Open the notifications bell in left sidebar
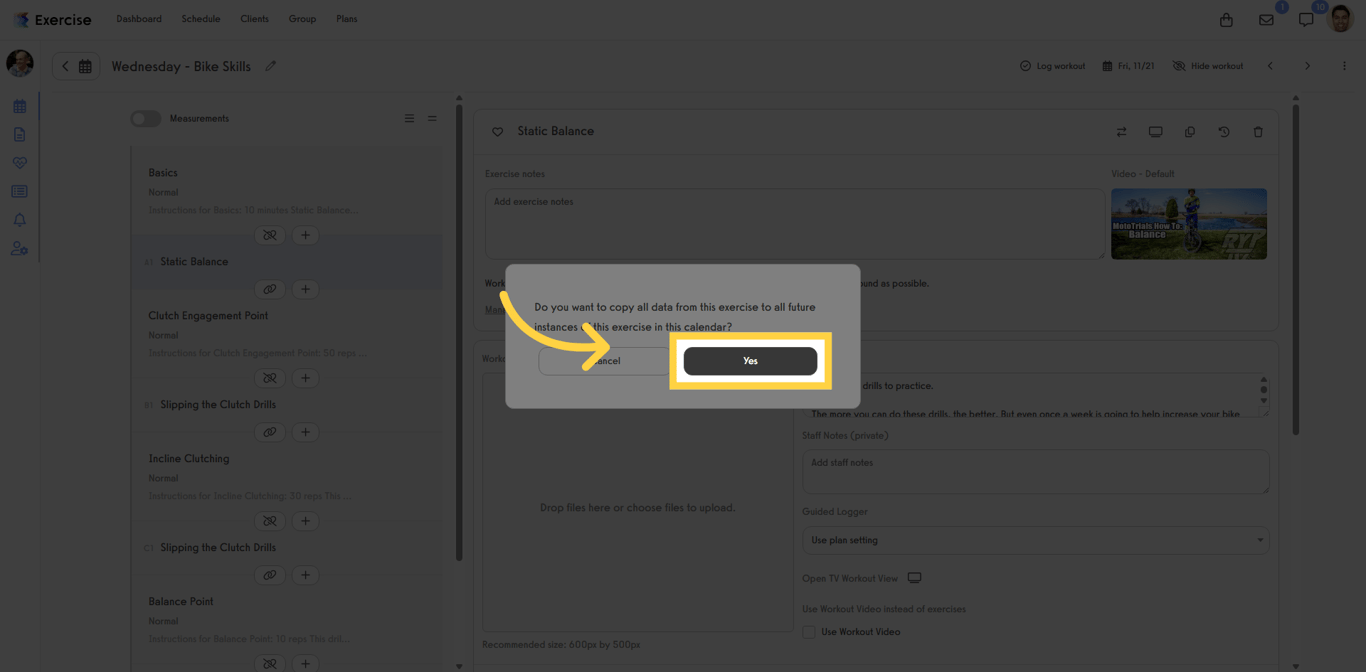The image size is (1366, 672). (19, 220)
